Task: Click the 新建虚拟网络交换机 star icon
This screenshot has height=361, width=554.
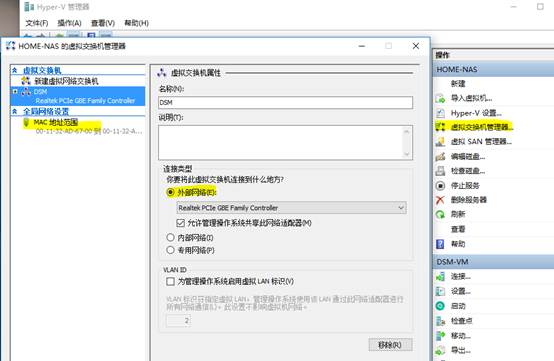Action: coord(26,81)
